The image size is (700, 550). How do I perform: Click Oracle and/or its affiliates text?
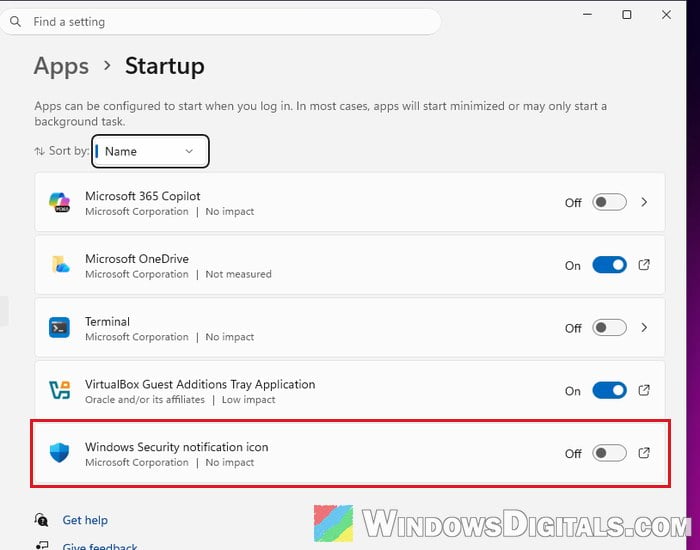pos(145,400)
